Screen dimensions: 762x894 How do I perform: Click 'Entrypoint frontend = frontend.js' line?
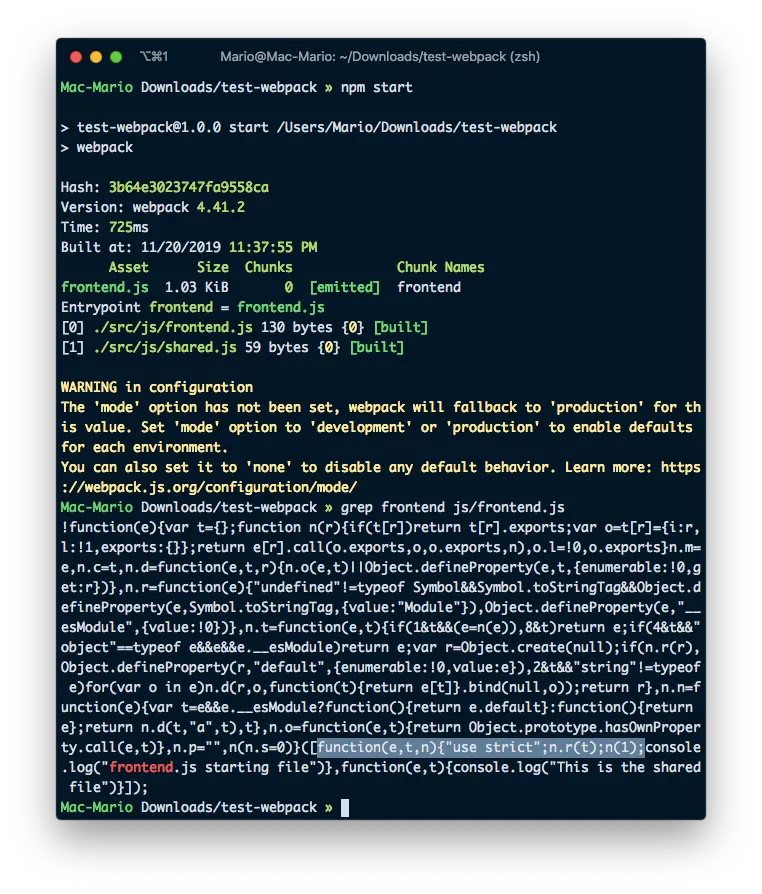click(193, 307)
